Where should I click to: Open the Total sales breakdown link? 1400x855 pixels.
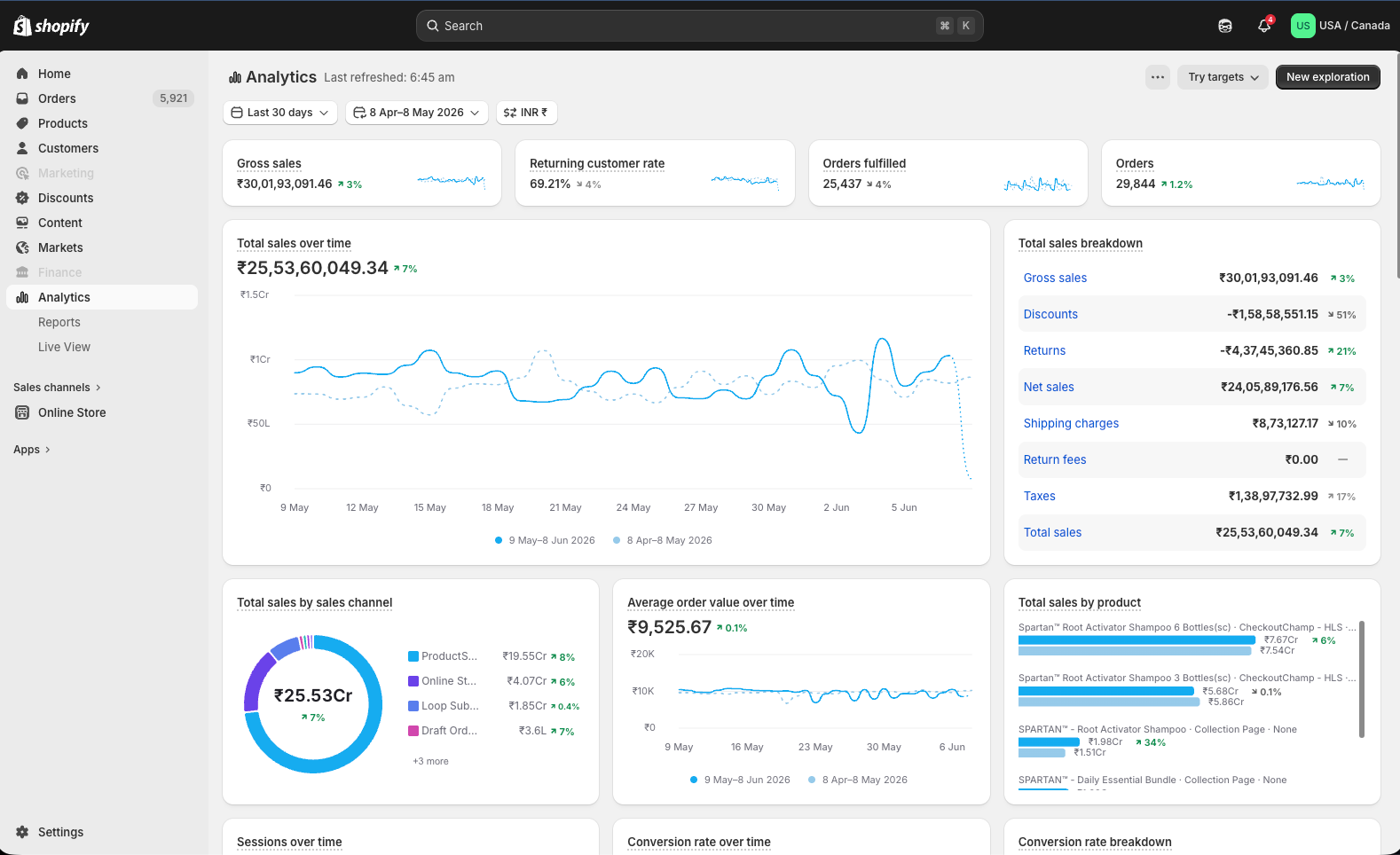pyautogui.click(x=1052, y=532)
